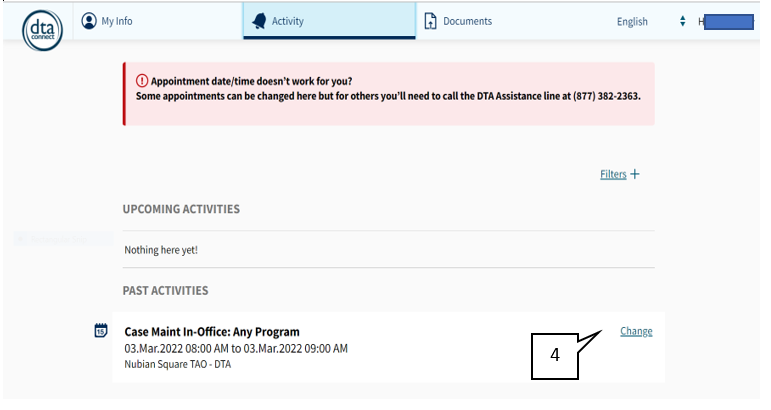Click the Past Activities heading
The width and height of the screenshot is (771, 410).
[x=165, y=291]
